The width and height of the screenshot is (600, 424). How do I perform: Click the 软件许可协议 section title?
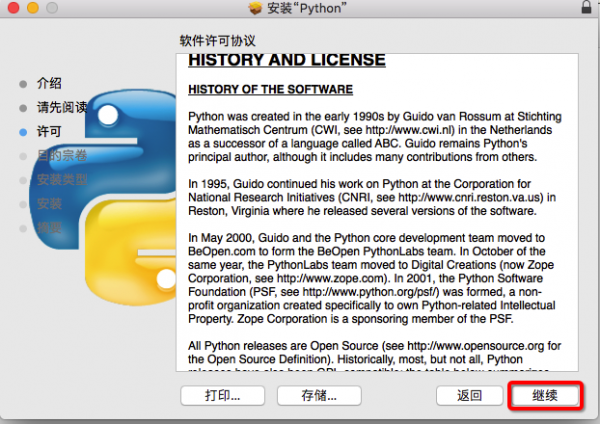tap(217, 41)
